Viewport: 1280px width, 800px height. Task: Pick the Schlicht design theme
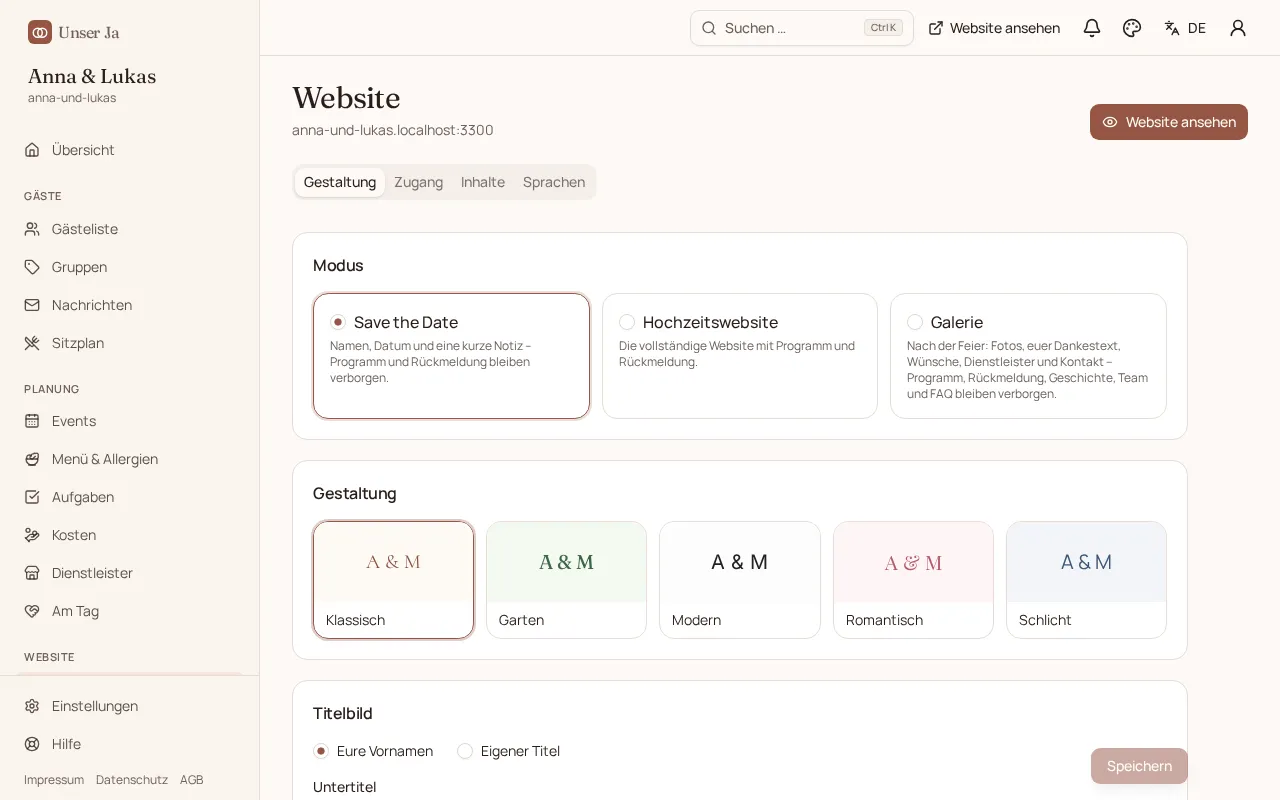(x=1086, y=580)
